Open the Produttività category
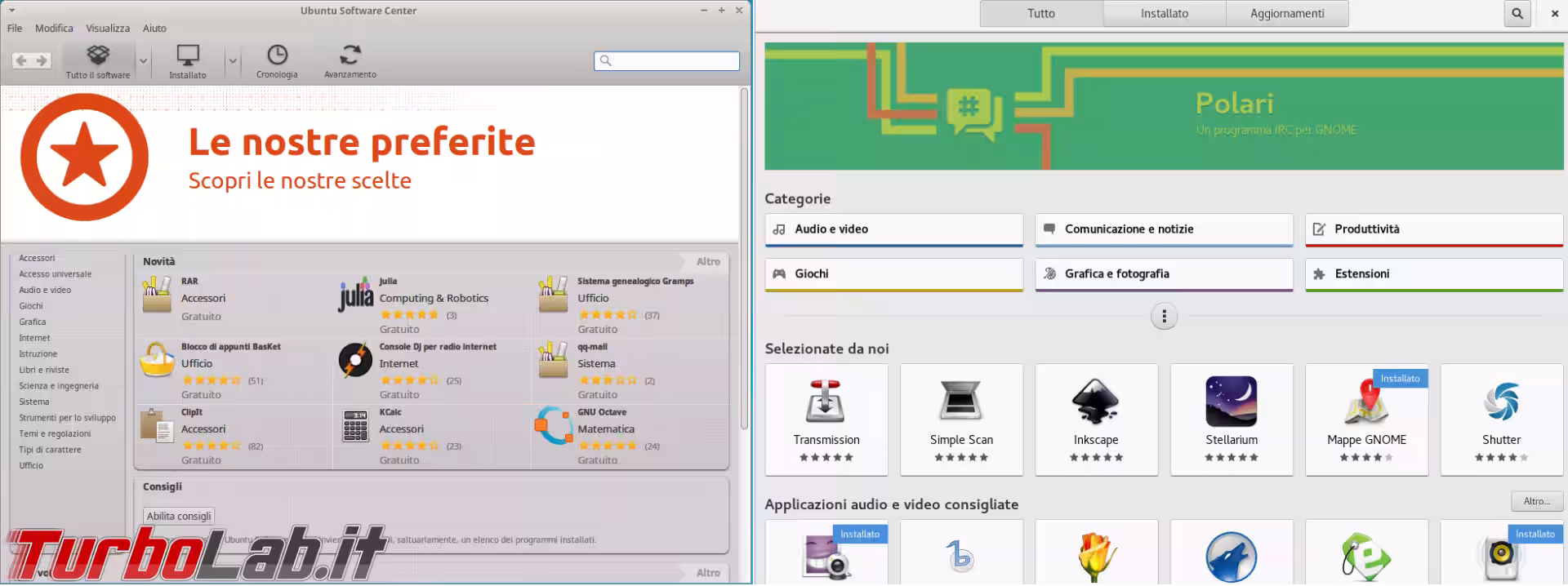Screen dimensions: 1568x586 pyautogui.click(x=1434, y=229)
